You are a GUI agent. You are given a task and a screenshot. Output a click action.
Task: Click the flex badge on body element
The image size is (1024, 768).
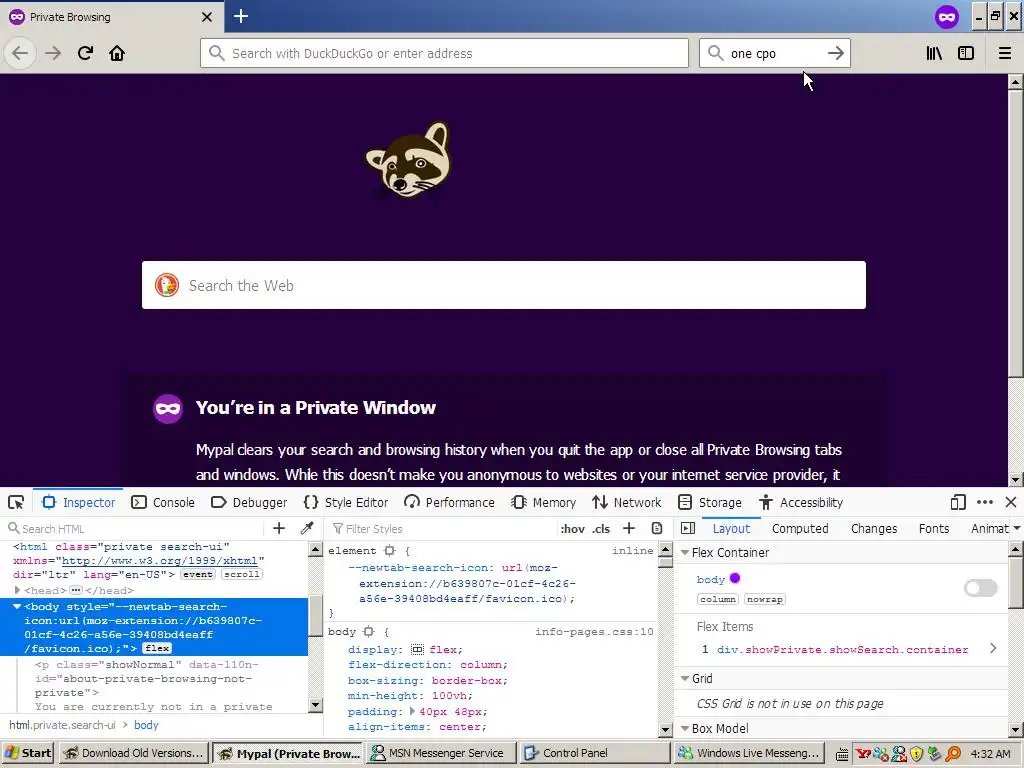(x=157, y=648)
